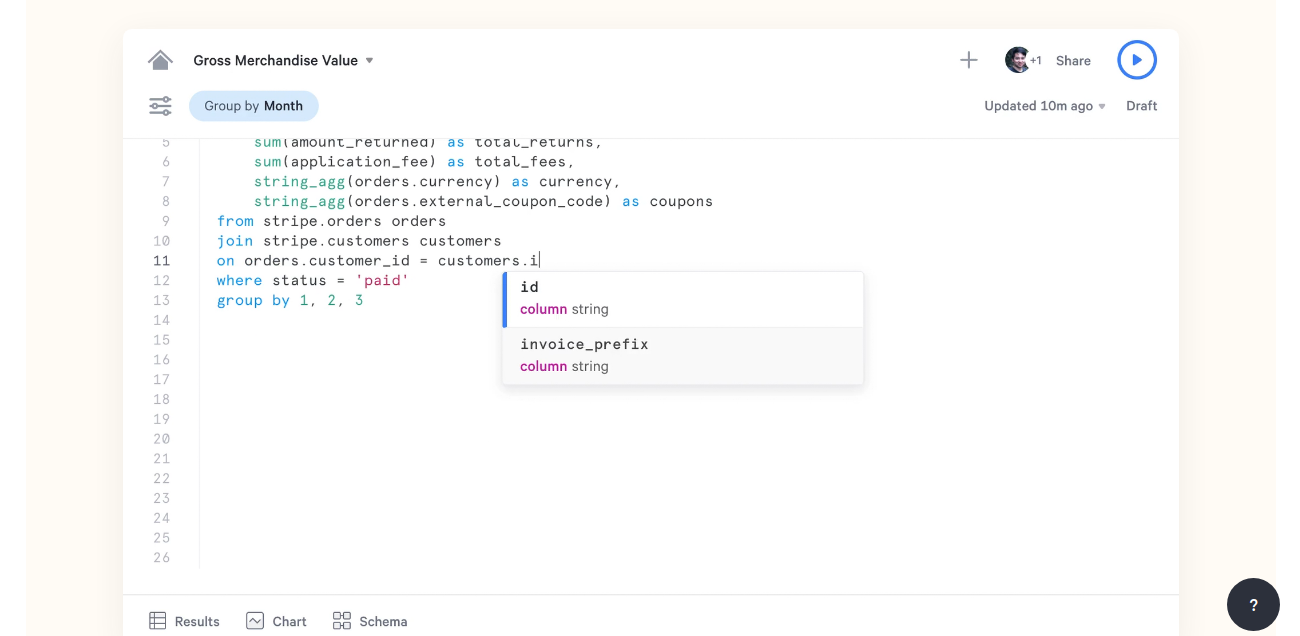
Task: Open the help question mark button
Action: click(1253, 604)
